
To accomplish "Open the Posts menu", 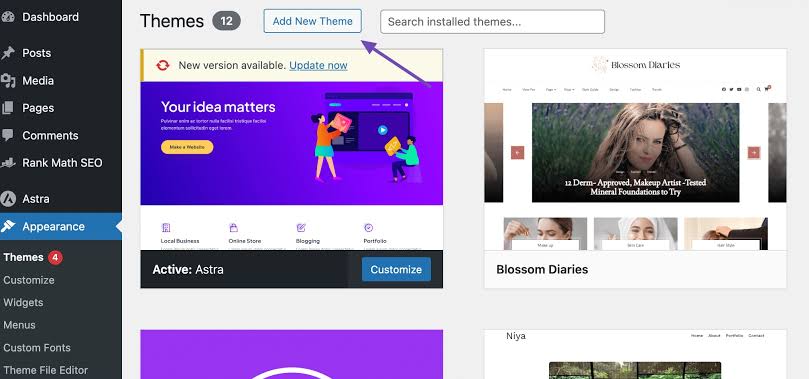I will click(x=37, y=53).
